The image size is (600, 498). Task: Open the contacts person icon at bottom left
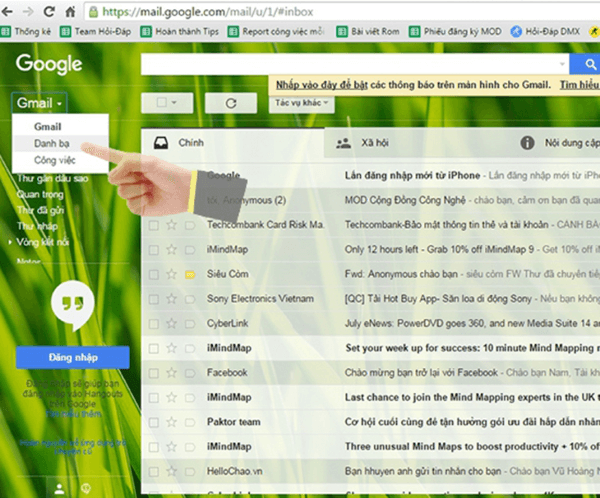[59, 488]
